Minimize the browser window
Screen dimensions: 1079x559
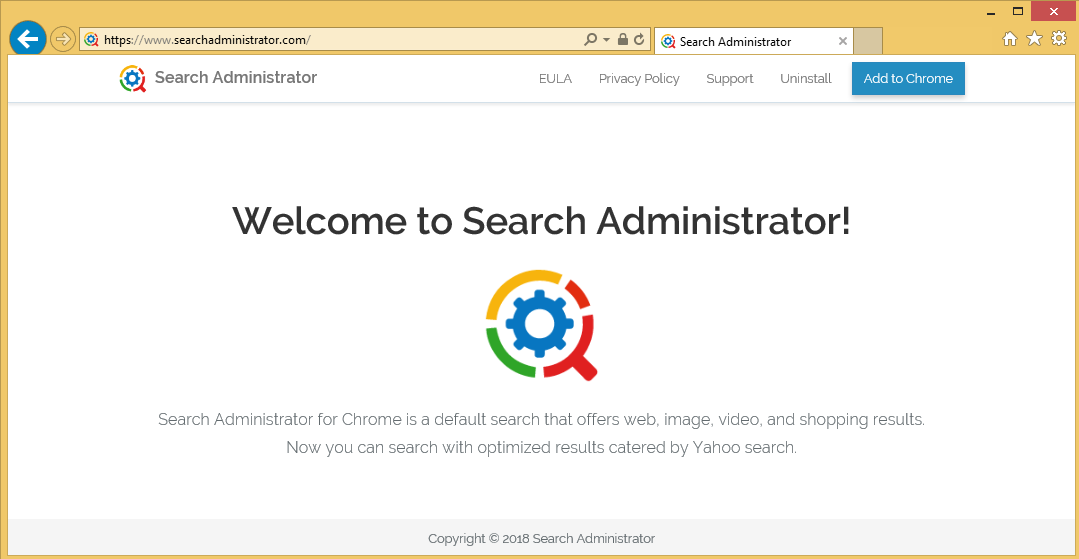coord(992,12)
